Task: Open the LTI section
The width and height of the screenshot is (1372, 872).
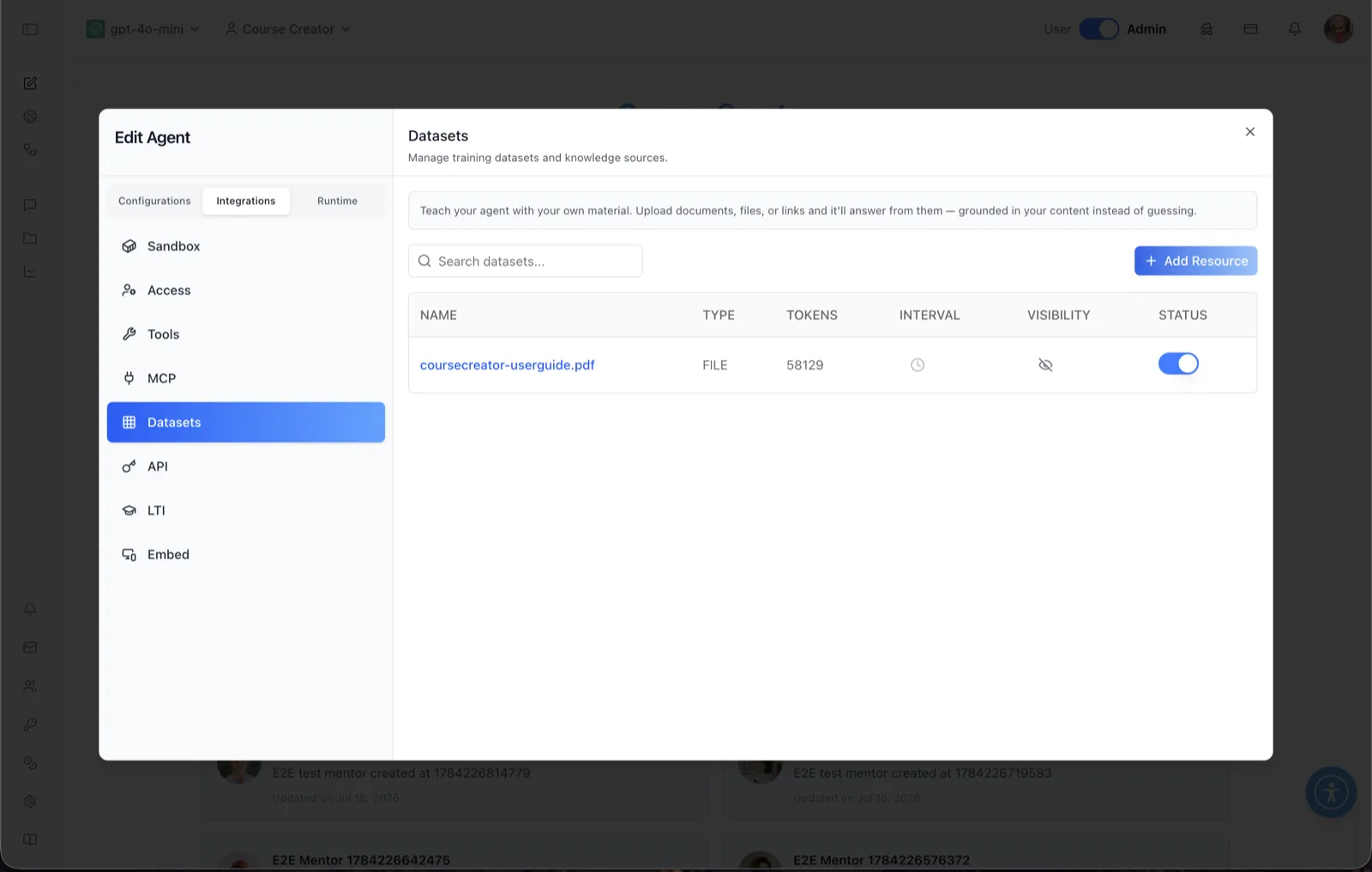Action: coord(246,510)
